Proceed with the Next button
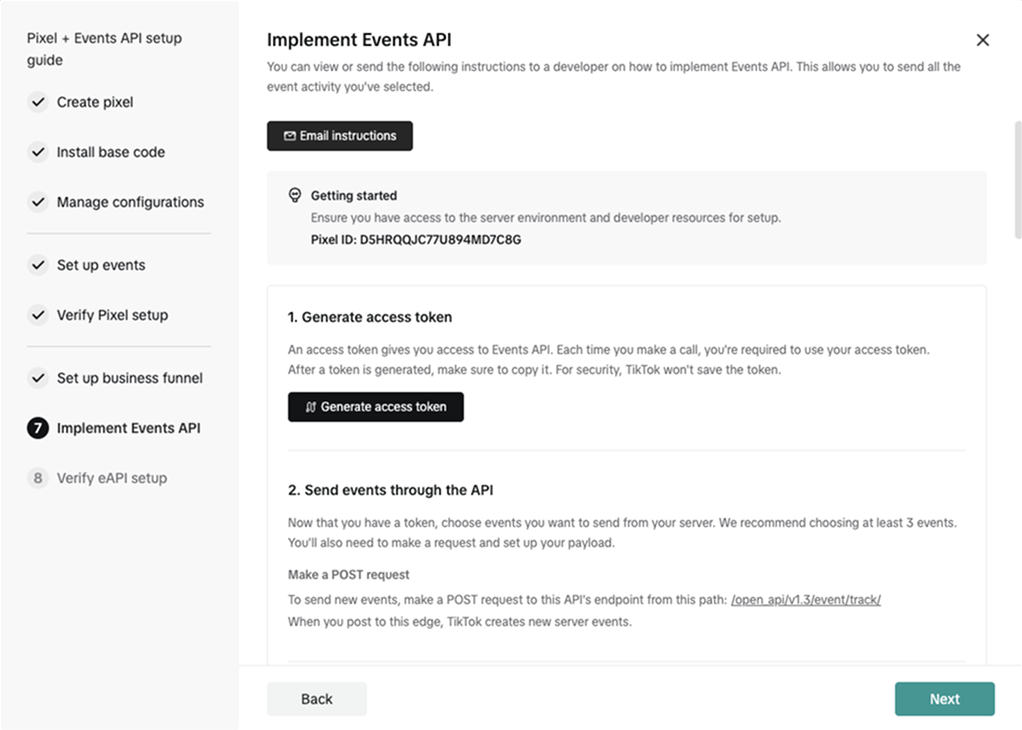 (944, 699)
